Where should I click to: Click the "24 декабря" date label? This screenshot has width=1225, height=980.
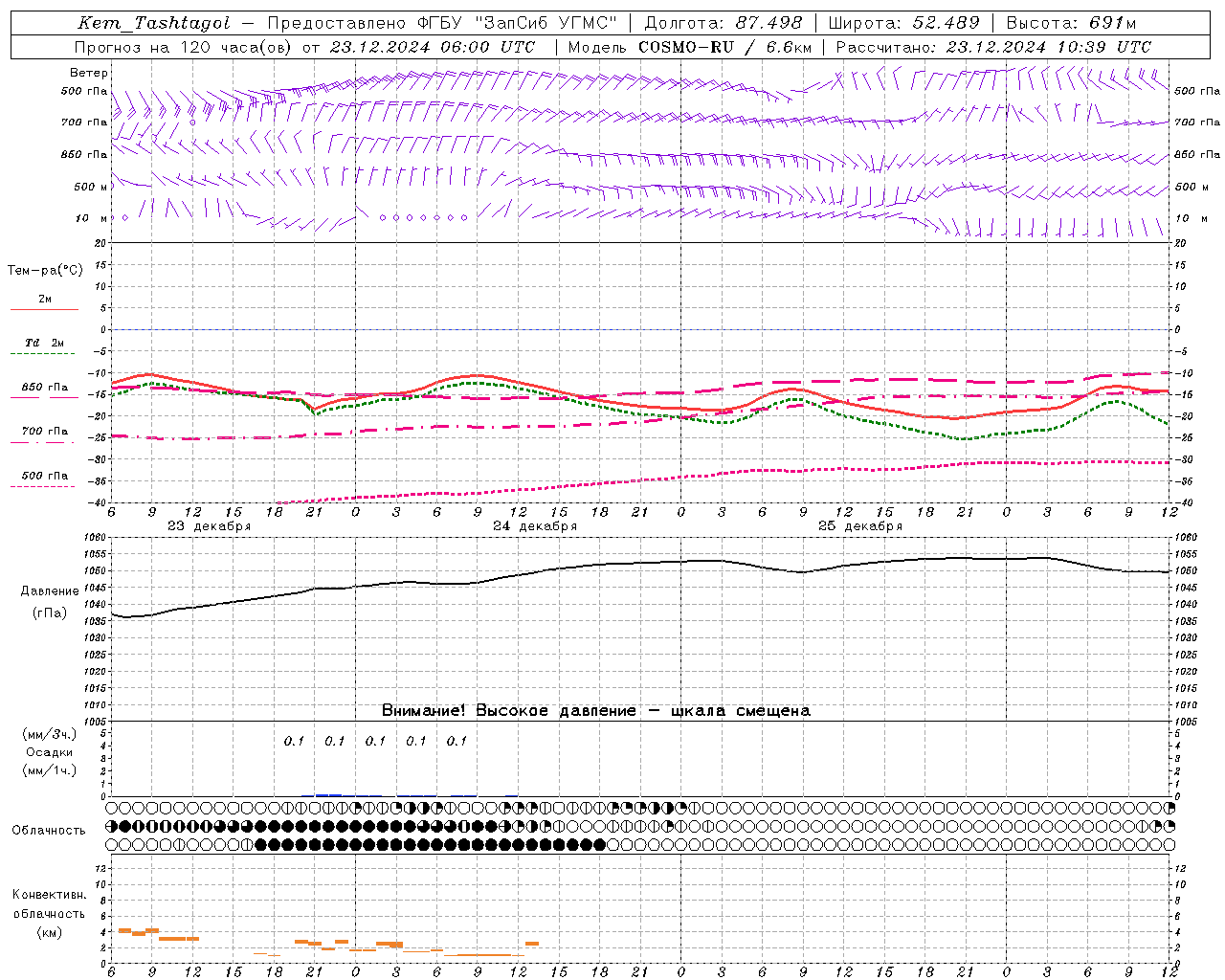(535, 526)
